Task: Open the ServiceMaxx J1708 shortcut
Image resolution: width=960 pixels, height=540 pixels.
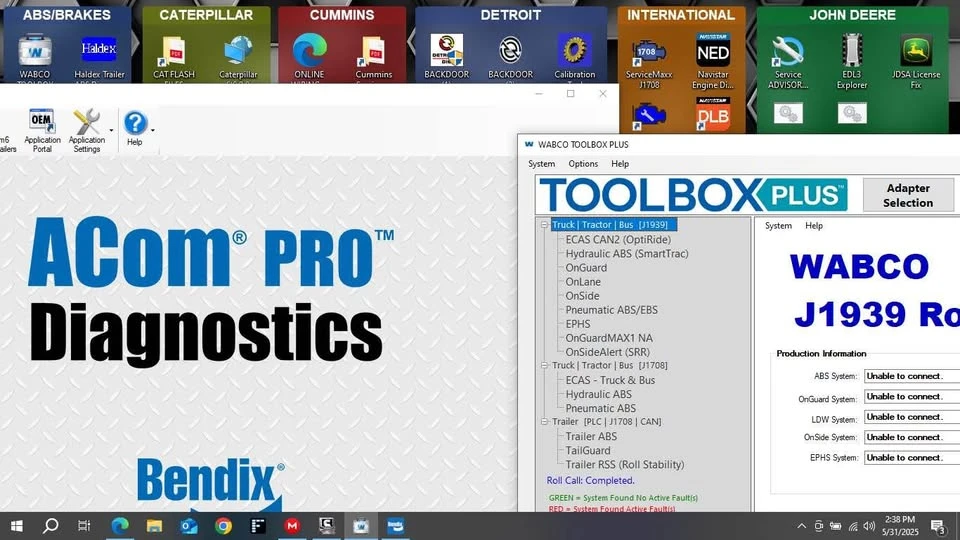Action: pos(649,62)
